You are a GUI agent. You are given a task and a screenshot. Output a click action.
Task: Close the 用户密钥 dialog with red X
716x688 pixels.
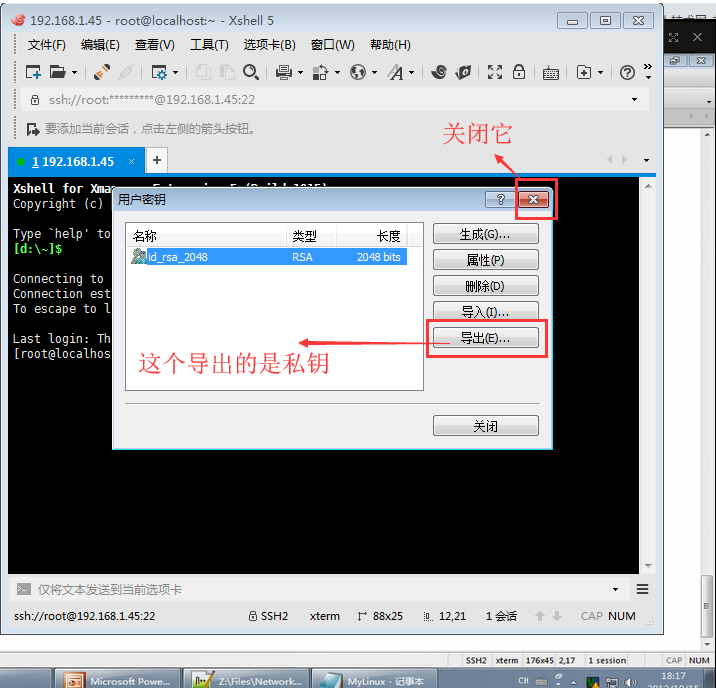coord(533,200)
